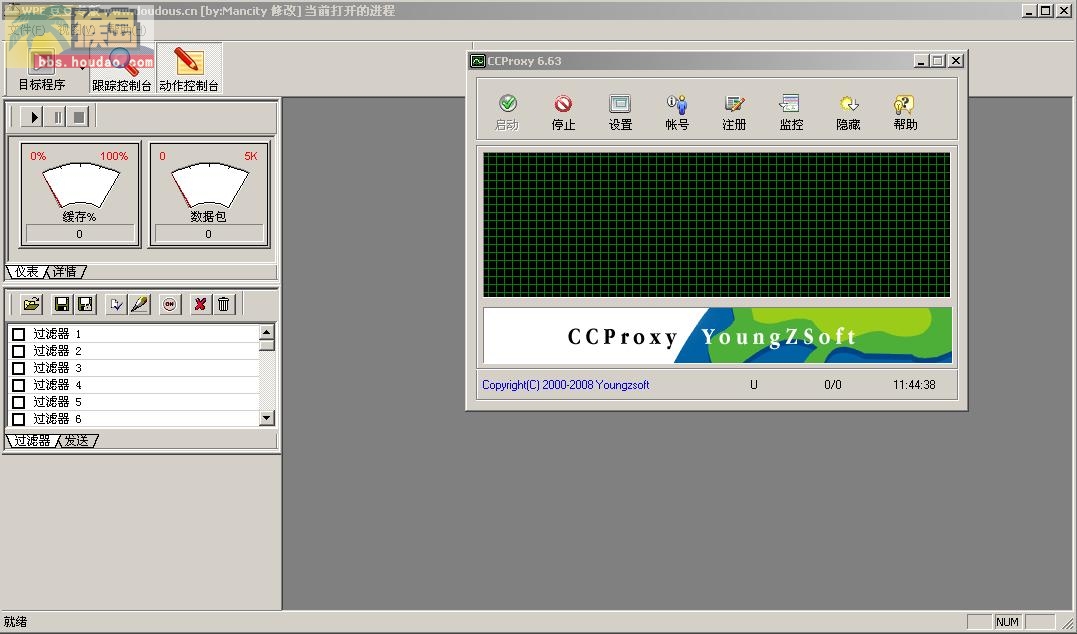Stop logging with the stop button

(x=79, y=117)
